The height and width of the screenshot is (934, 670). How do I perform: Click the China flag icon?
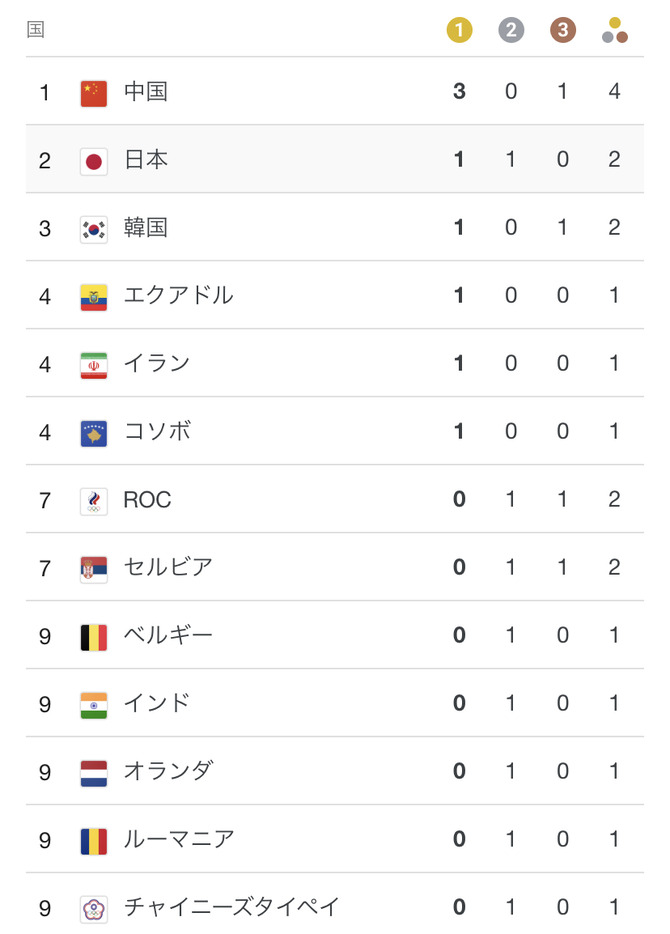tap(94, 93)
